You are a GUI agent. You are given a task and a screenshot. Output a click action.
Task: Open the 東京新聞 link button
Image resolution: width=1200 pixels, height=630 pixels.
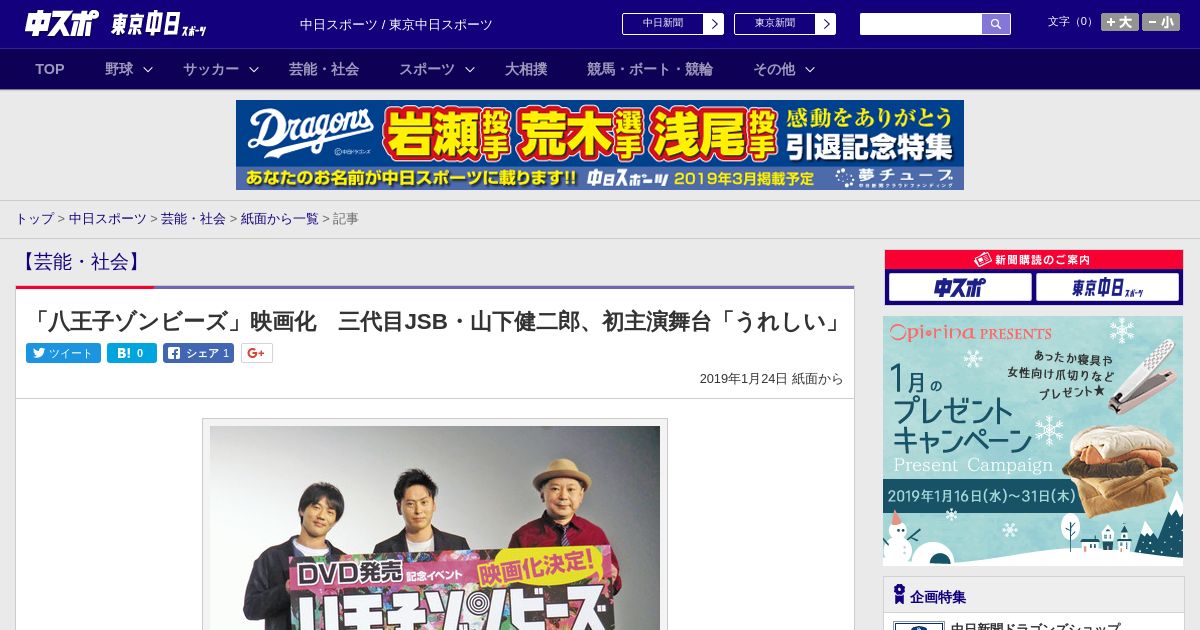click(x=775, y=24)
